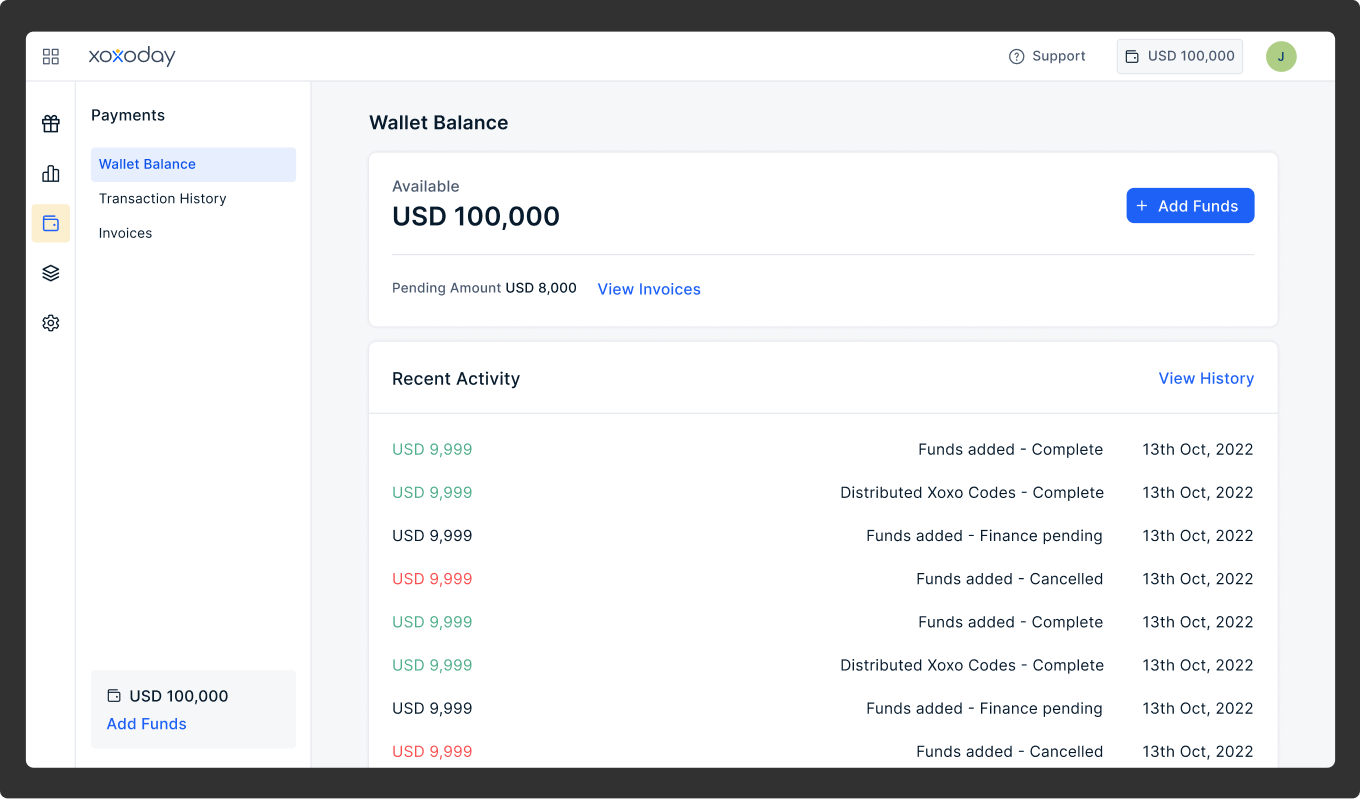Click the Pending Amount USD 8,000 text

484,288
